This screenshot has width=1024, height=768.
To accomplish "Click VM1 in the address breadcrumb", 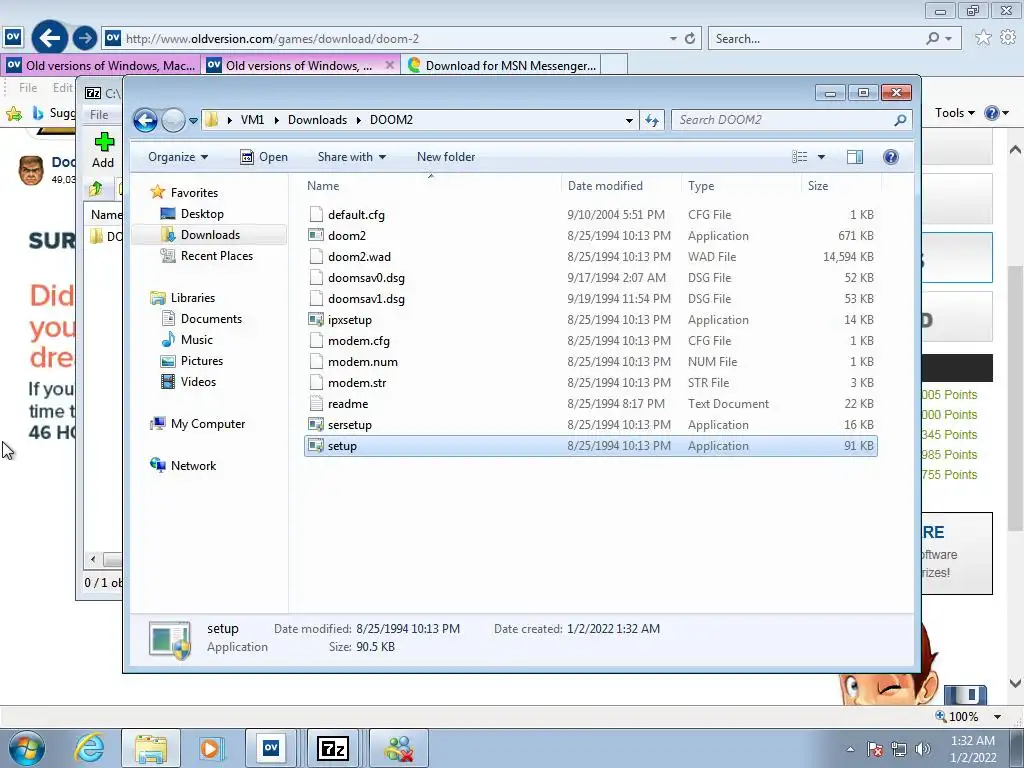I will 252,120.
